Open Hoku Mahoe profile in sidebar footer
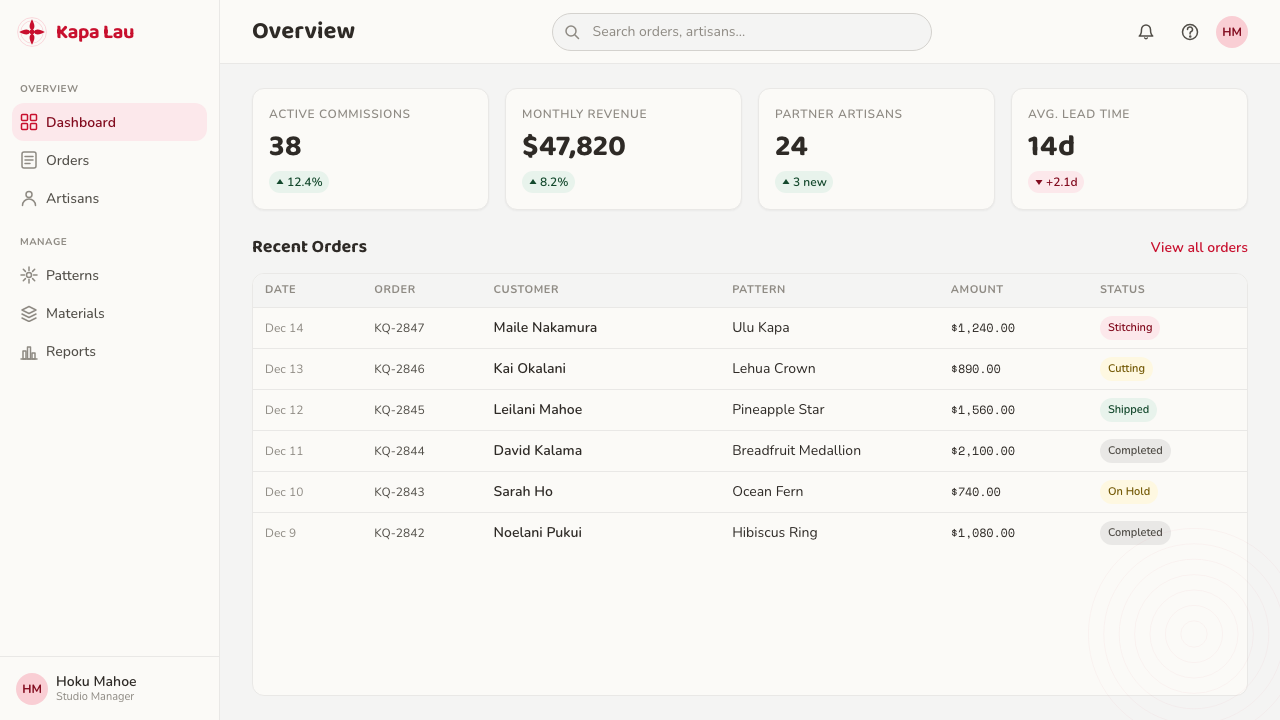This screenshot has width=1280, height=720. click(109, 688)
